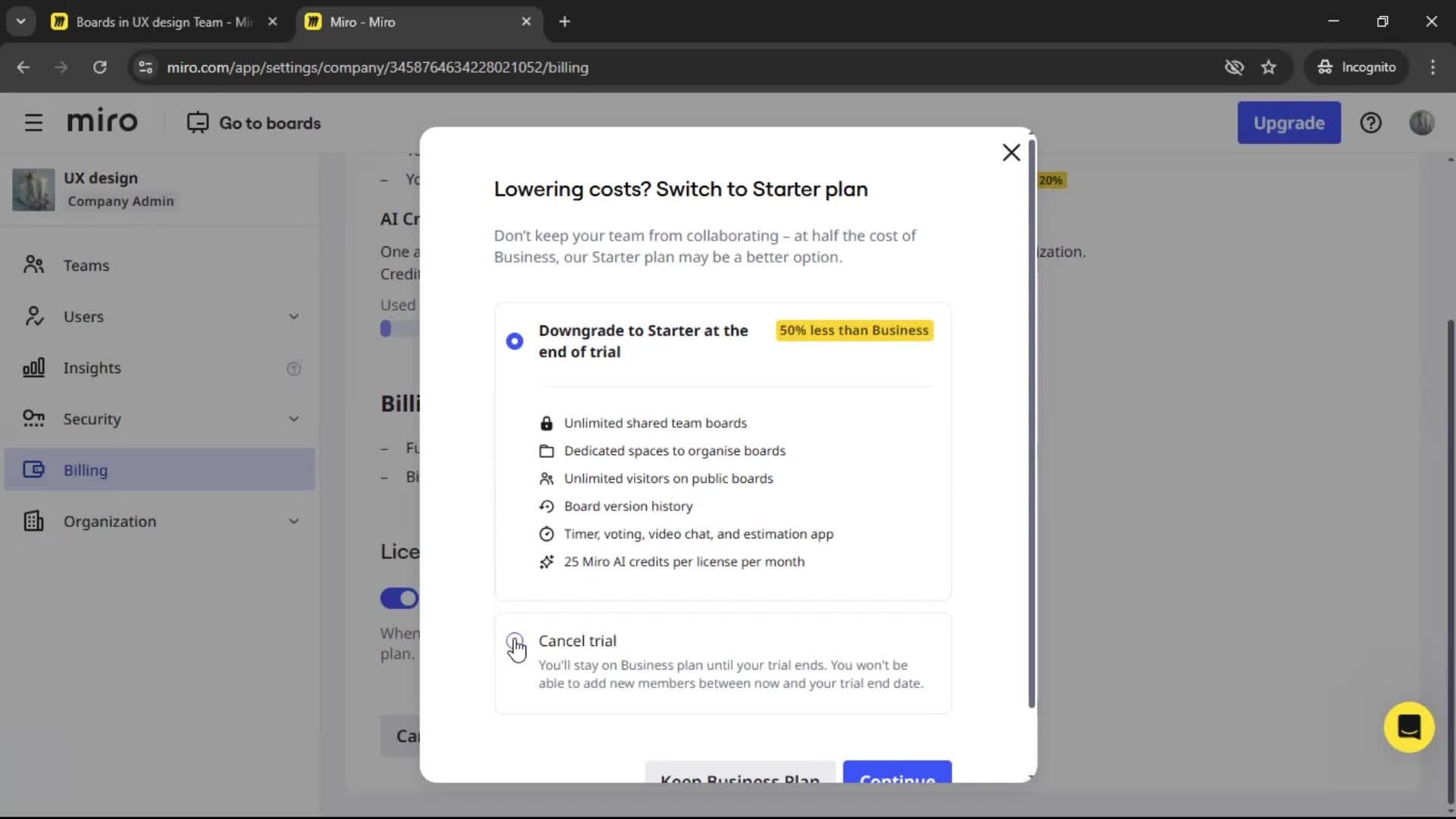Click the browser address bar URL
Viewport: 1456px width, 819px height.
click(x=378, y=67)
